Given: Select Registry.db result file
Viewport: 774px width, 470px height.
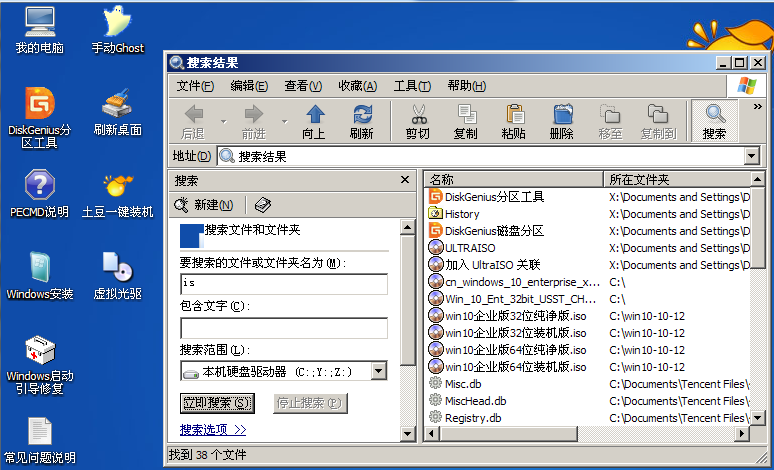Looking at the screenshot, I should pyautogui.click(x=465, y=418).
